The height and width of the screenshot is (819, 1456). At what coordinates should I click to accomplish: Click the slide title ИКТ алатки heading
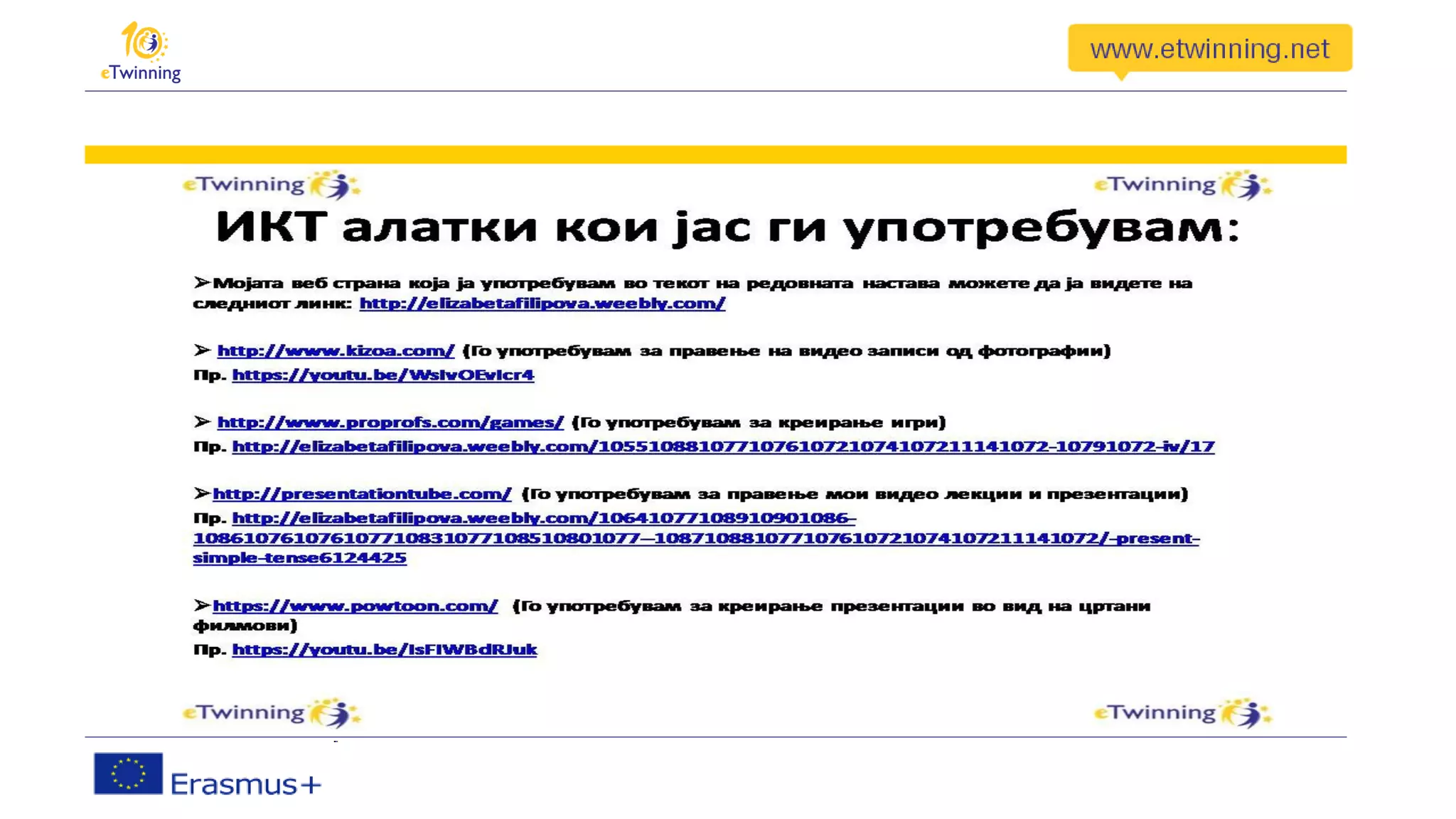tap(727, 227)
